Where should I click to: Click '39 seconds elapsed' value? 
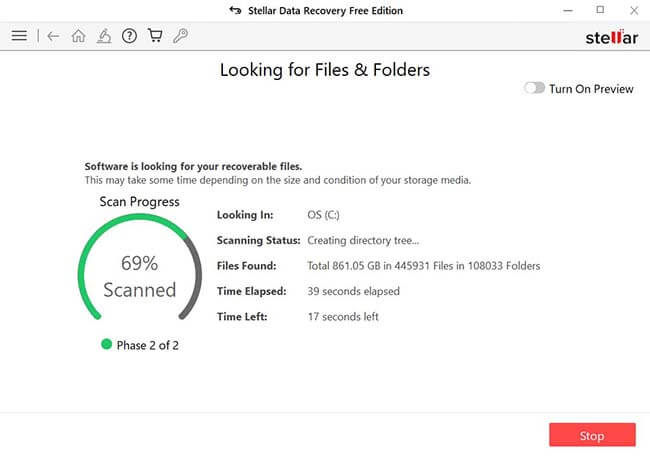[354, 291]
